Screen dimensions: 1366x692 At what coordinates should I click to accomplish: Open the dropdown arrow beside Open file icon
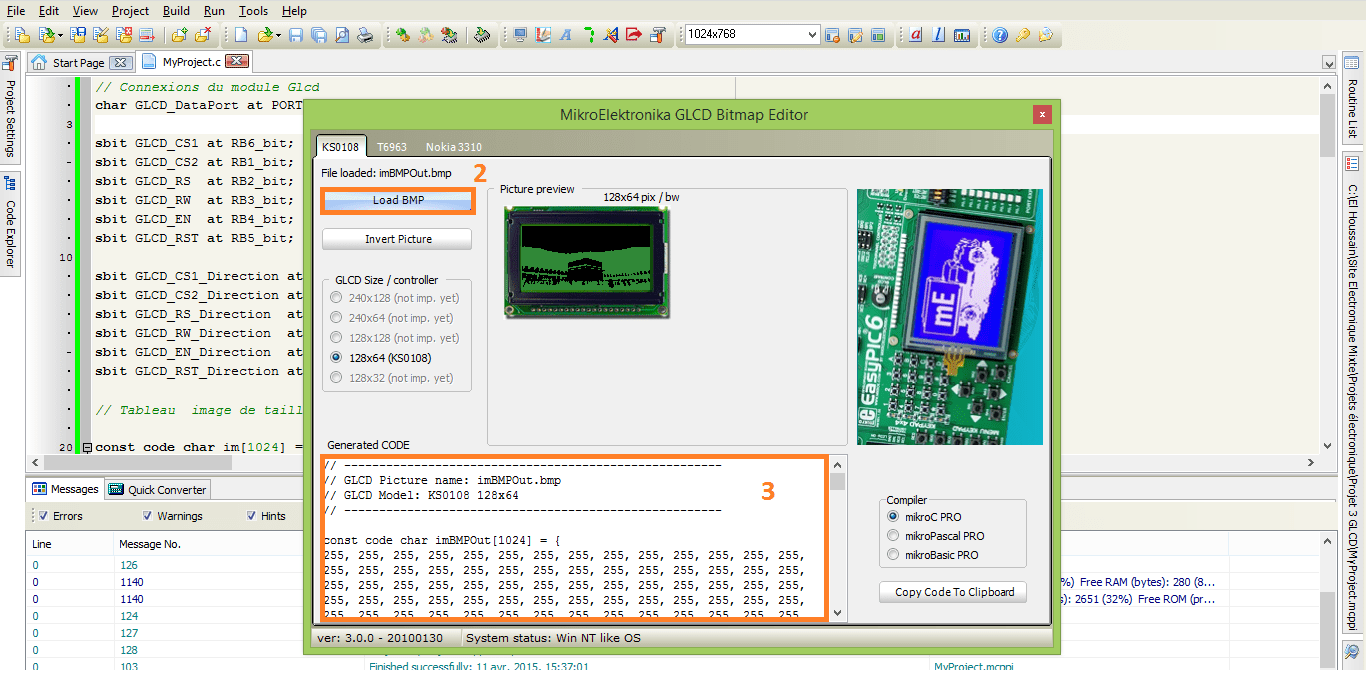point(278,35)
